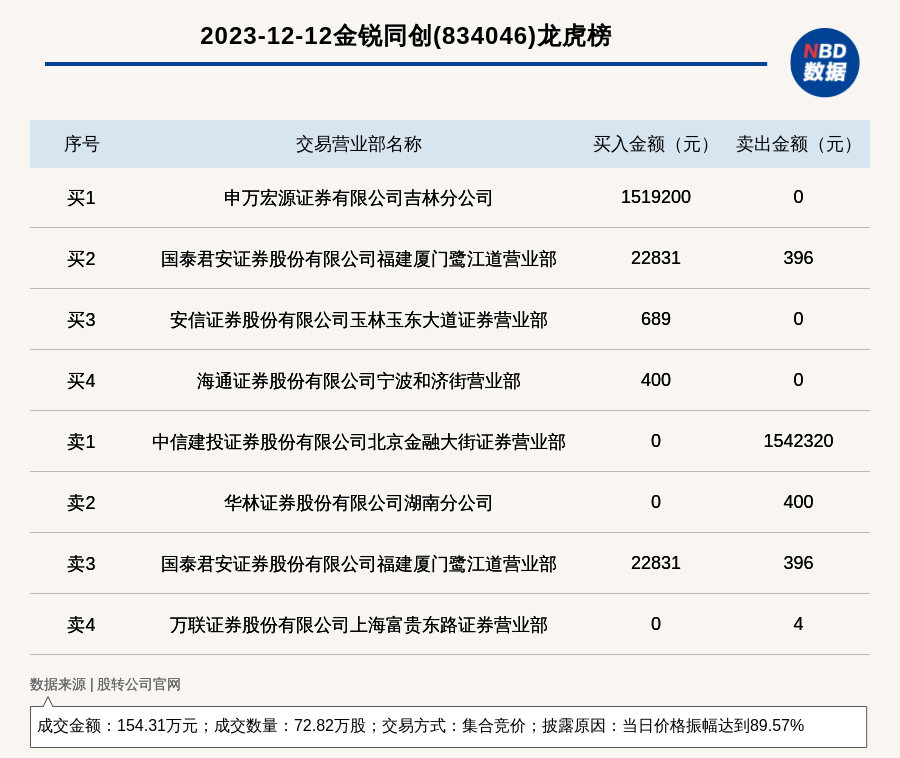
Task: Click the sell amount 0 in row 买3
Action: (798, 318)
